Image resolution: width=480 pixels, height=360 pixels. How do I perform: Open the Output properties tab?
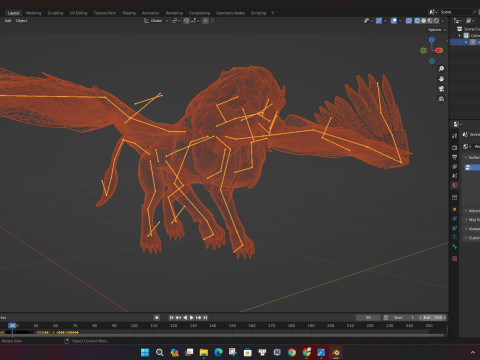455,157
